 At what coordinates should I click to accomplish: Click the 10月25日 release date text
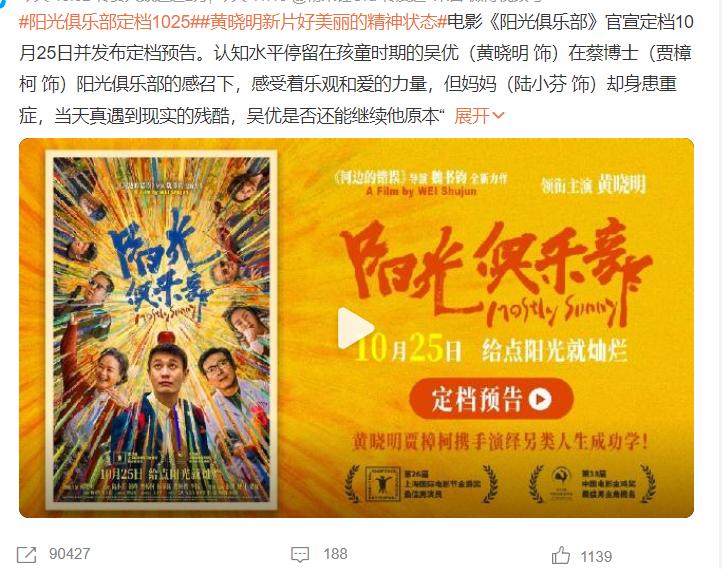tap(408, 348)
